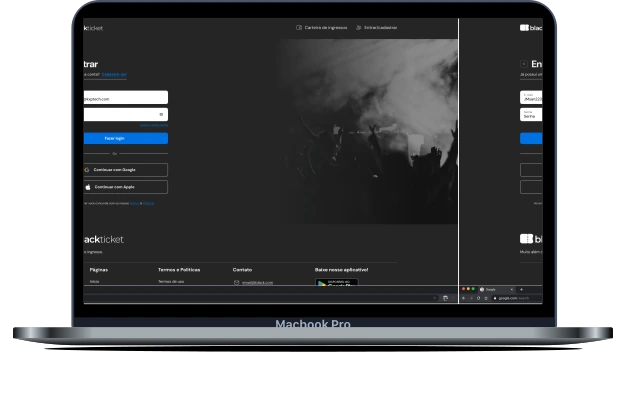Click the contact email address in footer
The width and height of the screenshot is (627, 396).
[x=258, y=282]
